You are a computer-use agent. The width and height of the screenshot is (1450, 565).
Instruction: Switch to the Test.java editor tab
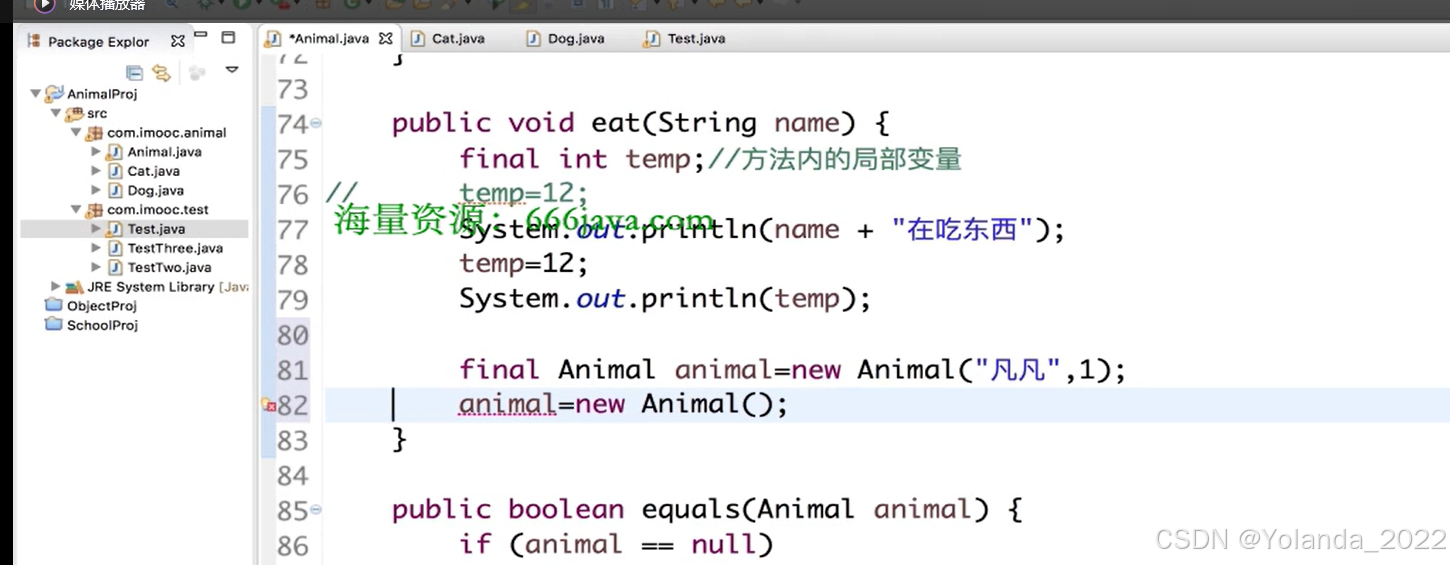pos(696,39)
